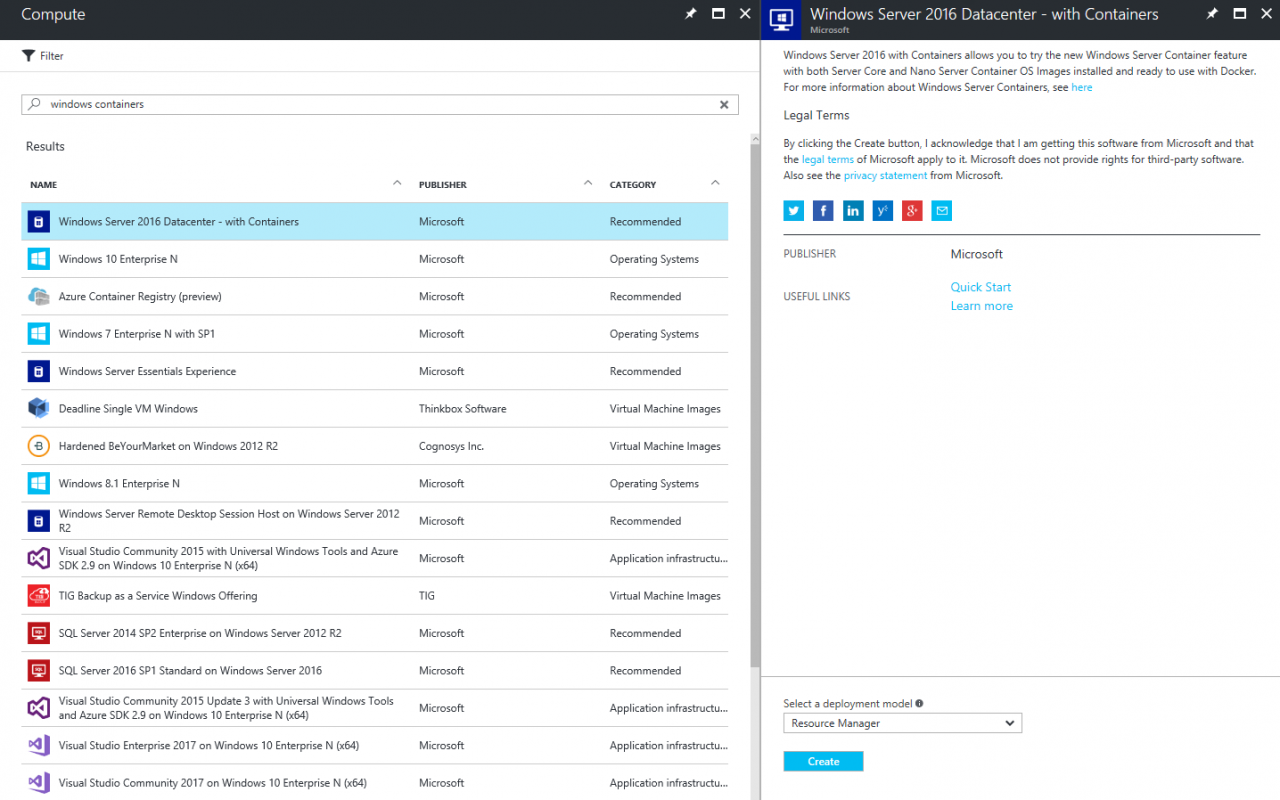Click CATEGORY column header text
Viewport: 1280px width, 800px height.
(x=633, y=185)
